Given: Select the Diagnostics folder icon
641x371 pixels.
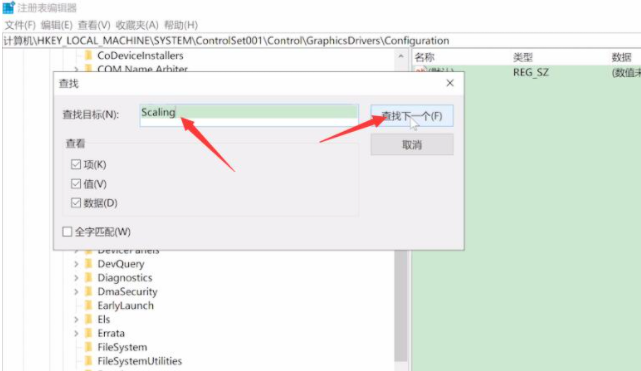Looking at the screenshot, I should (x=88, y=277).
